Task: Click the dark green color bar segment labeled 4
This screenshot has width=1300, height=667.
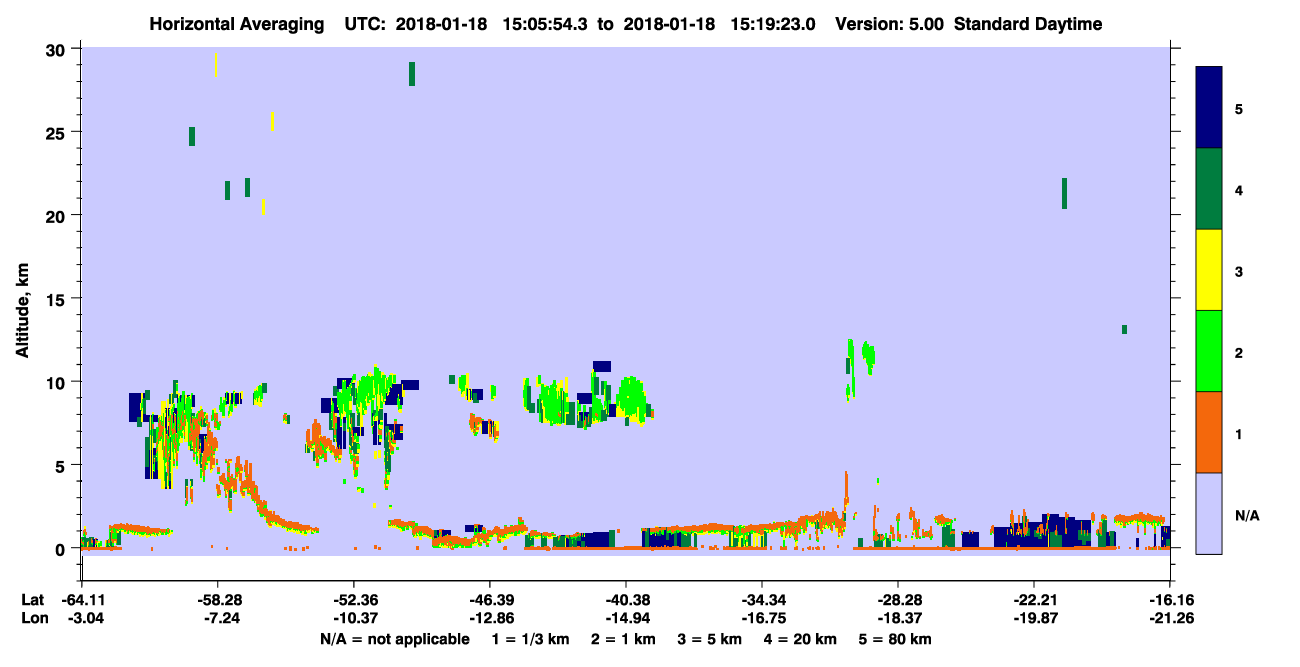Action: [1209, 189]
